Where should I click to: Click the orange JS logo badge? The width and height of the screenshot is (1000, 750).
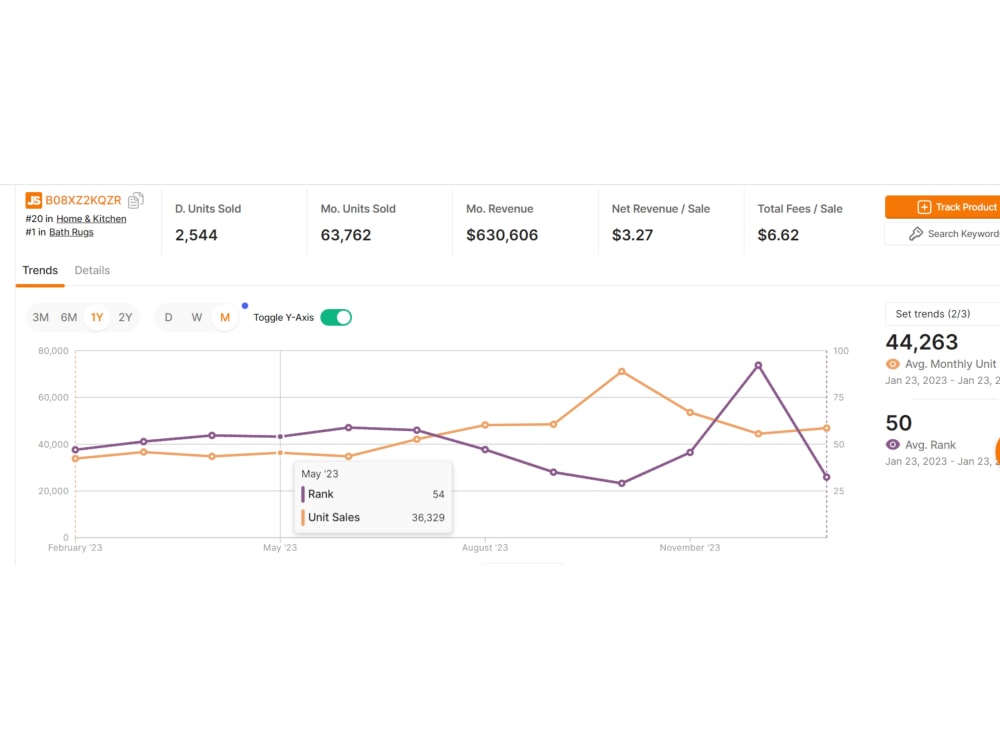(33, 200)
